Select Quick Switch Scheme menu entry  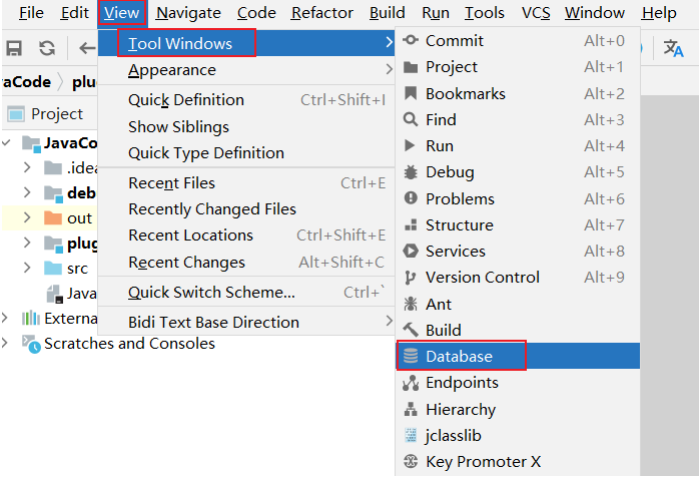[x=212, y=292]
